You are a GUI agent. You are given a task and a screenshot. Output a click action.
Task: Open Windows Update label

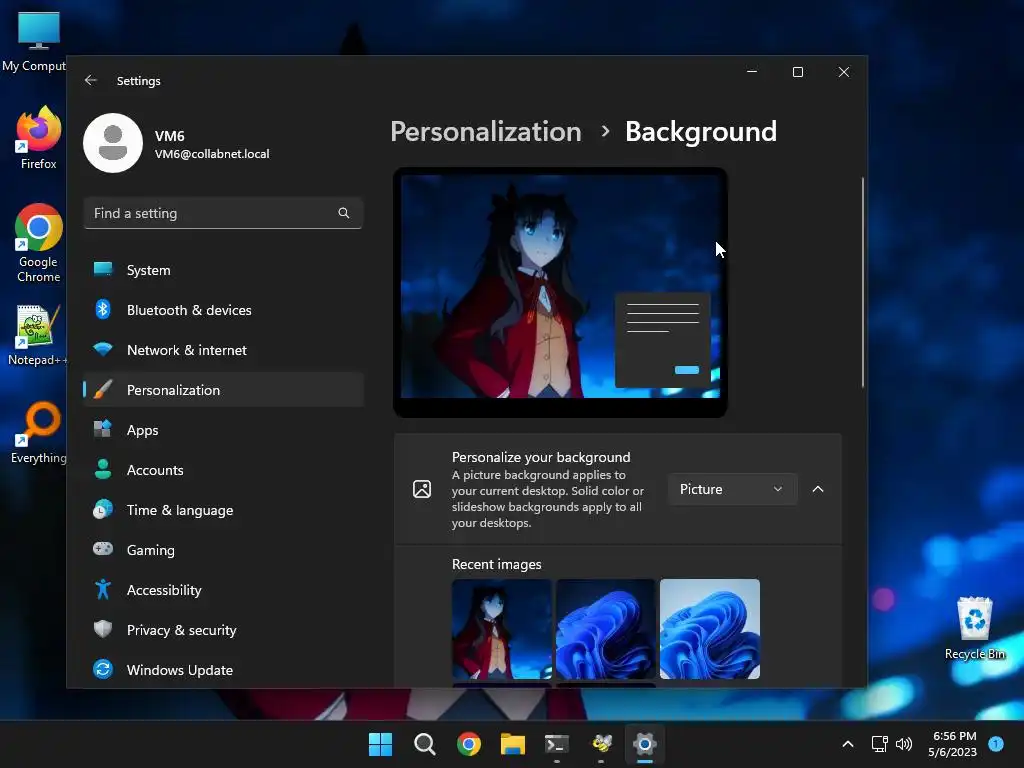pos(180,670)
